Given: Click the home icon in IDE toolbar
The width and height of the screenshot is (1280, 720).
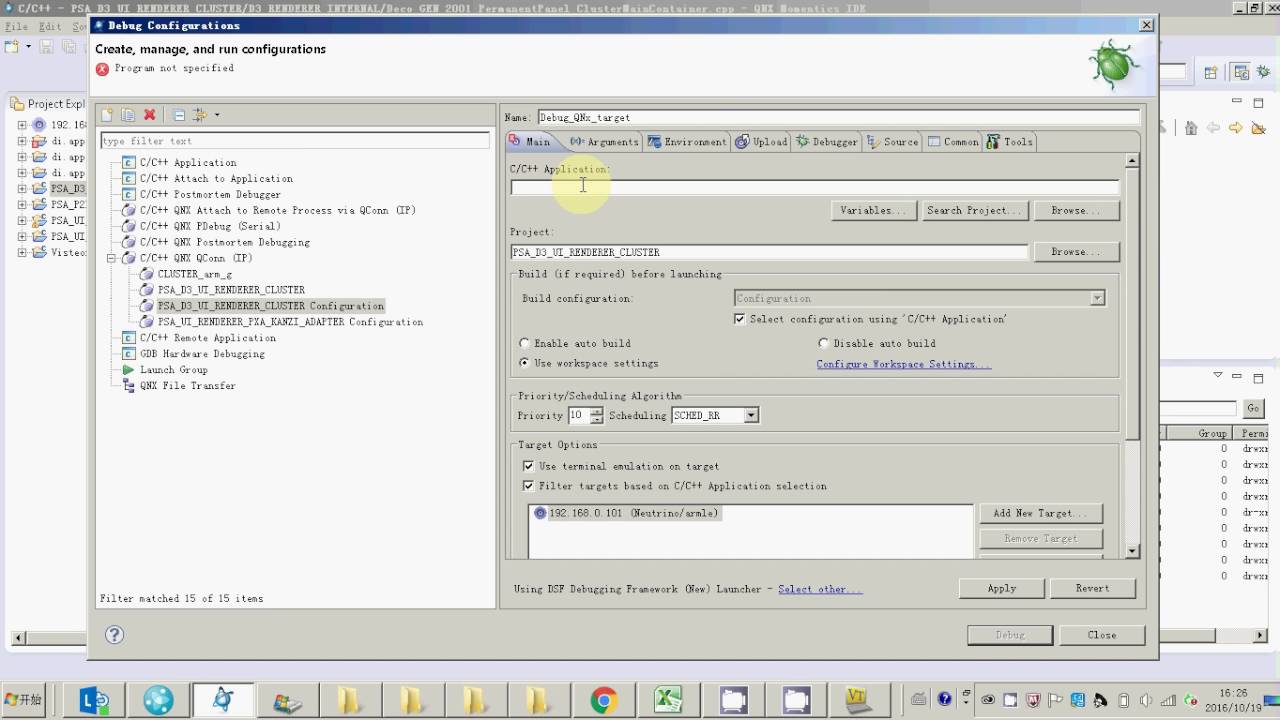Looking at the screenshot, I should coord(1190,128).
